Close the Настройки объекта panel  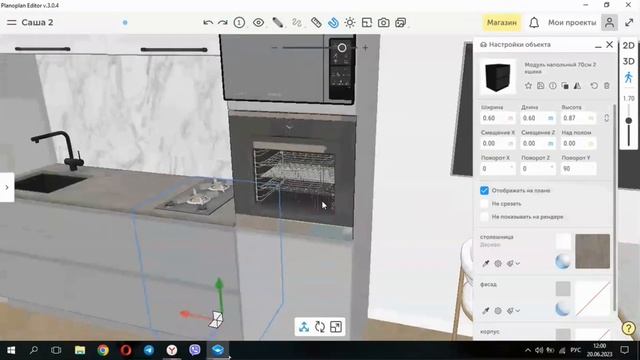click(x=609, y=44)
